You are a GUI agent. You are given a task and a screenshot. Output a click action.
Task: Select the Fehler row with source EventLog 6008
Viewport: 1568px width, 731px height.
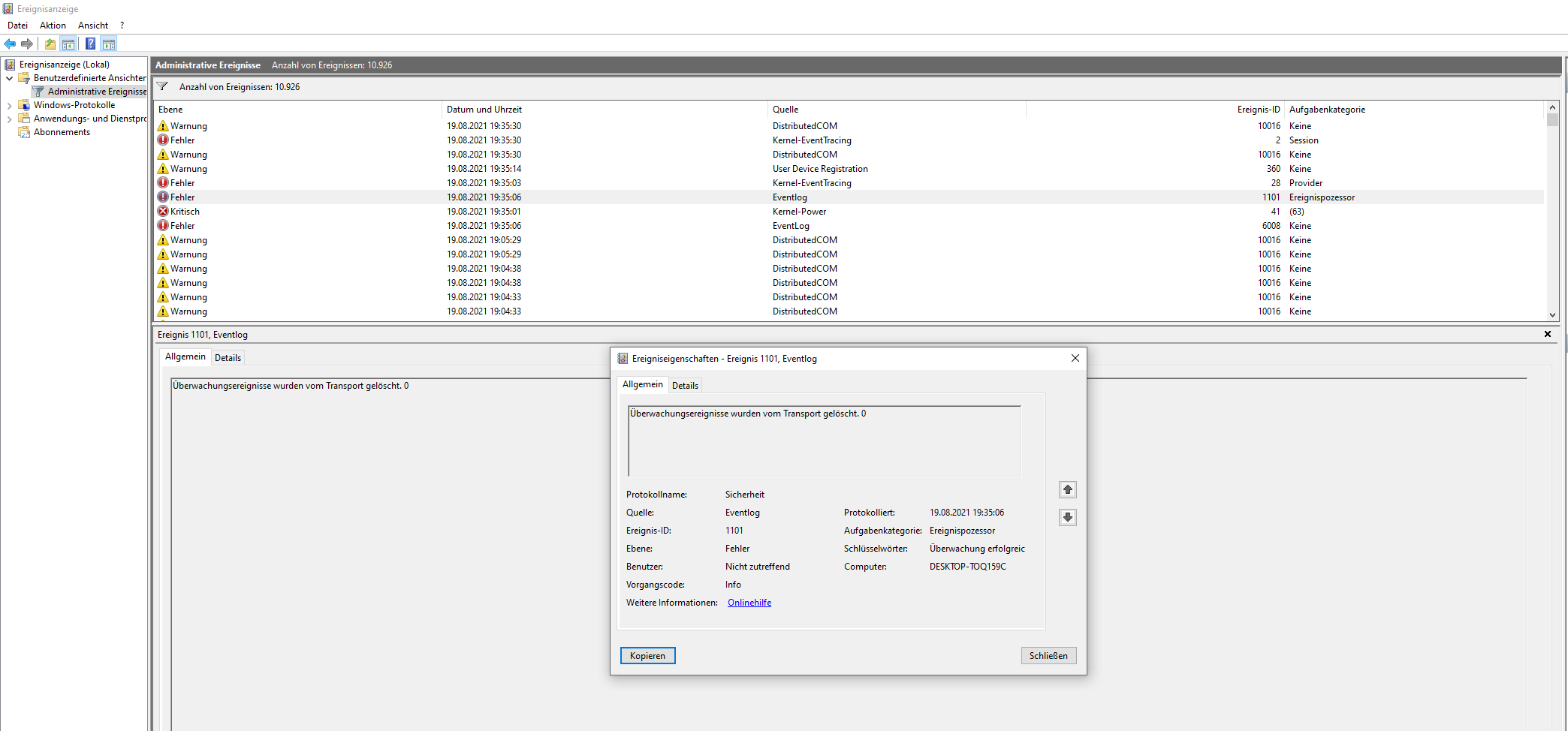click(x=849, y=226)
